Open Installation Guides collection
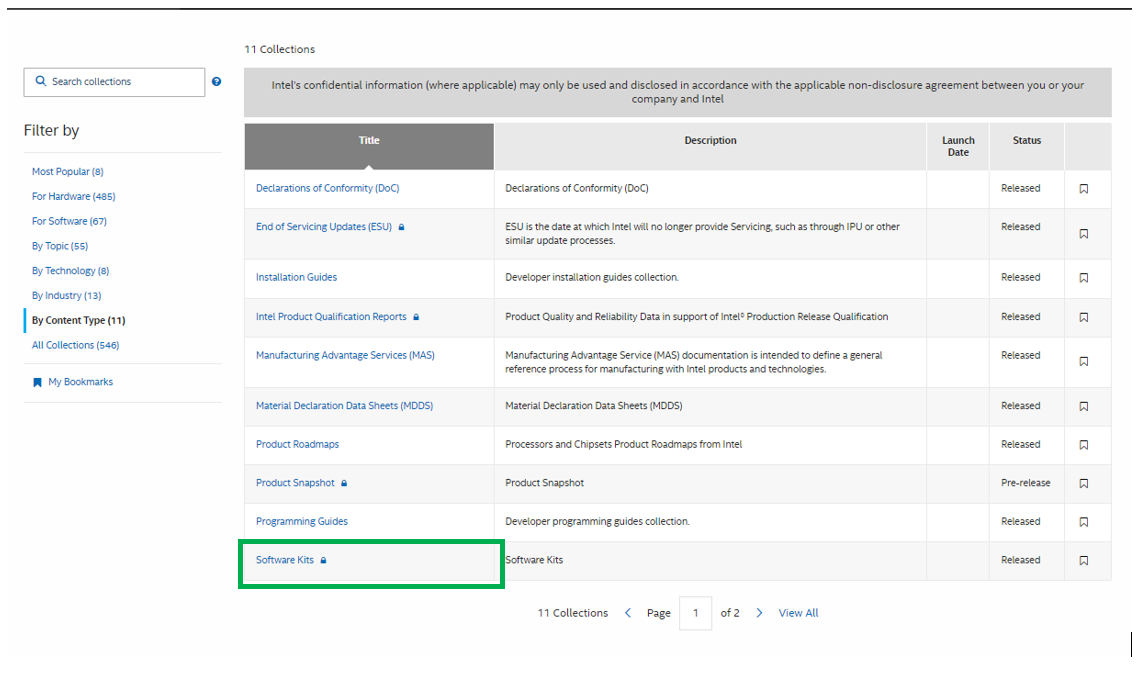This screenshot has height=680, width=1143. [x=296, y=277]
